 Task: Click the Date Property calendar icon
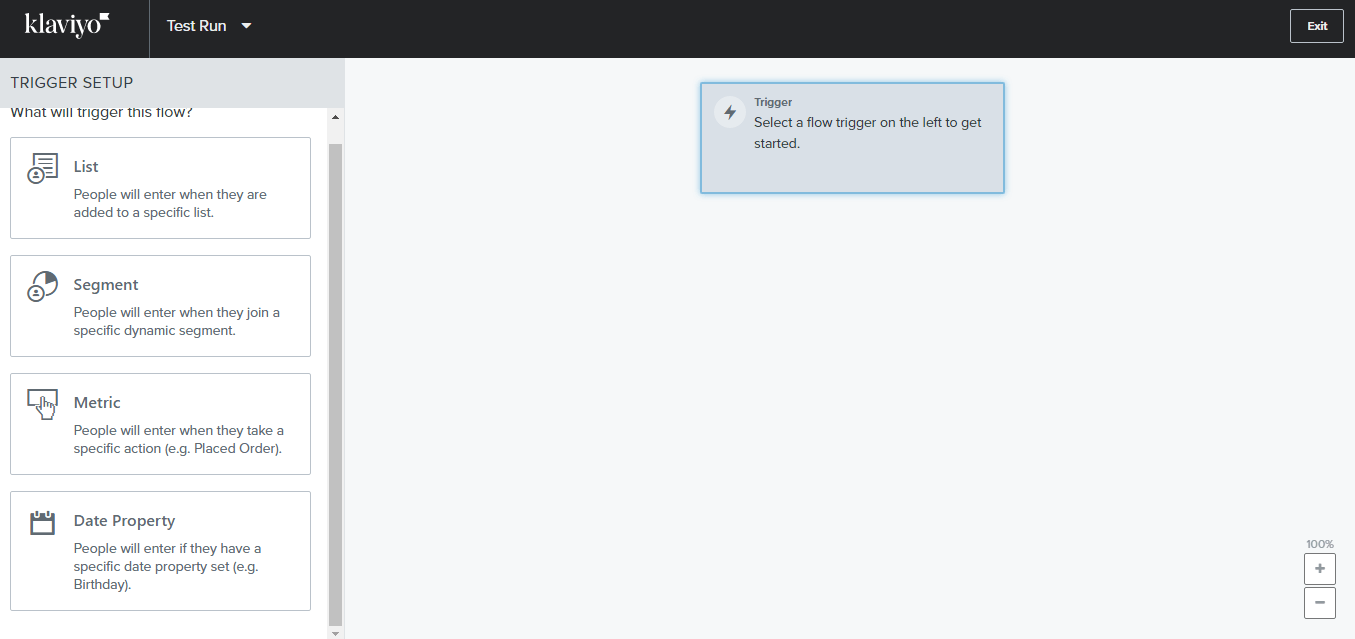click(42, 521)
